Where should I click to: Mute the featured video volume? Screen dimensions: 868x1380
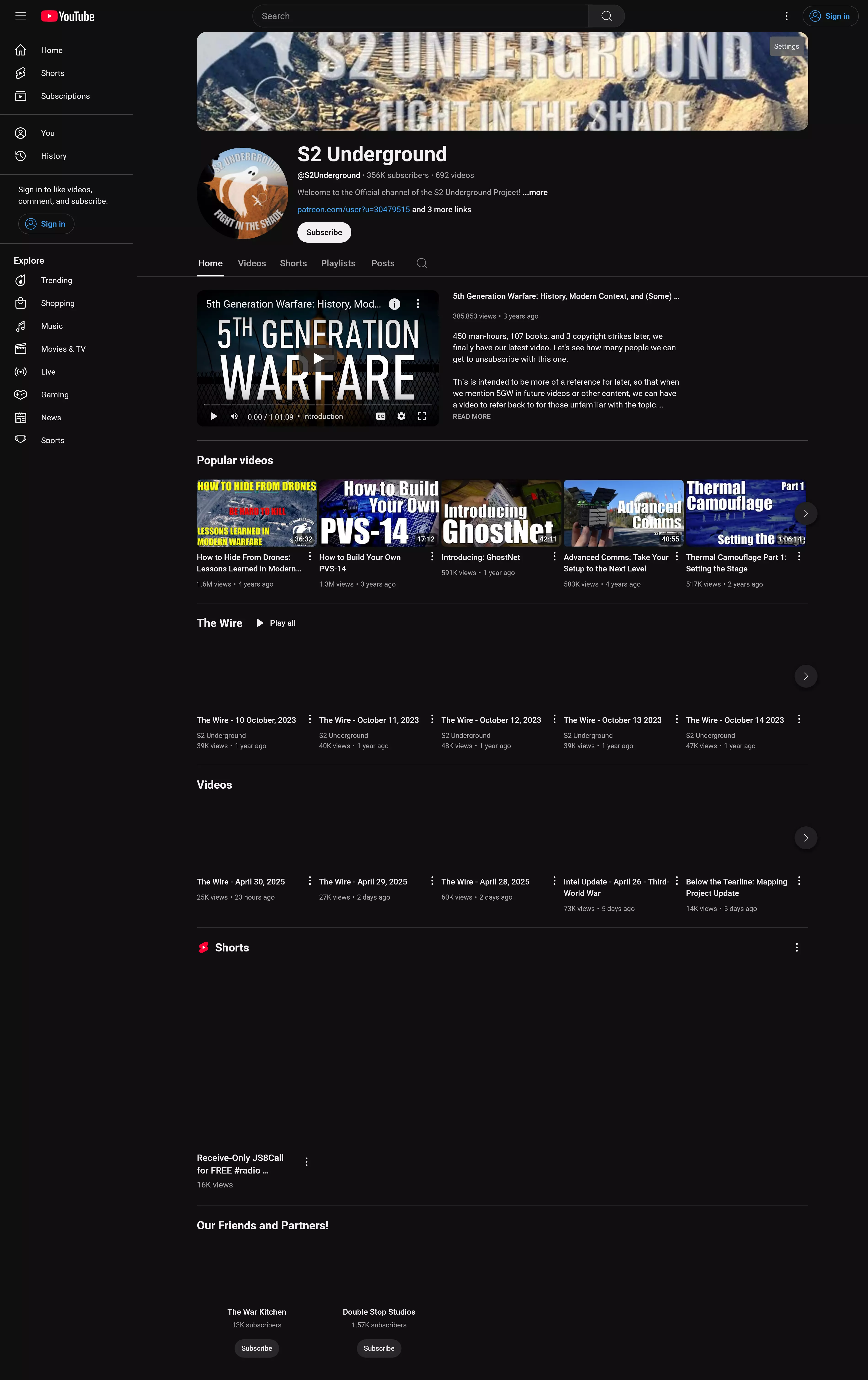tap(234, 417)
